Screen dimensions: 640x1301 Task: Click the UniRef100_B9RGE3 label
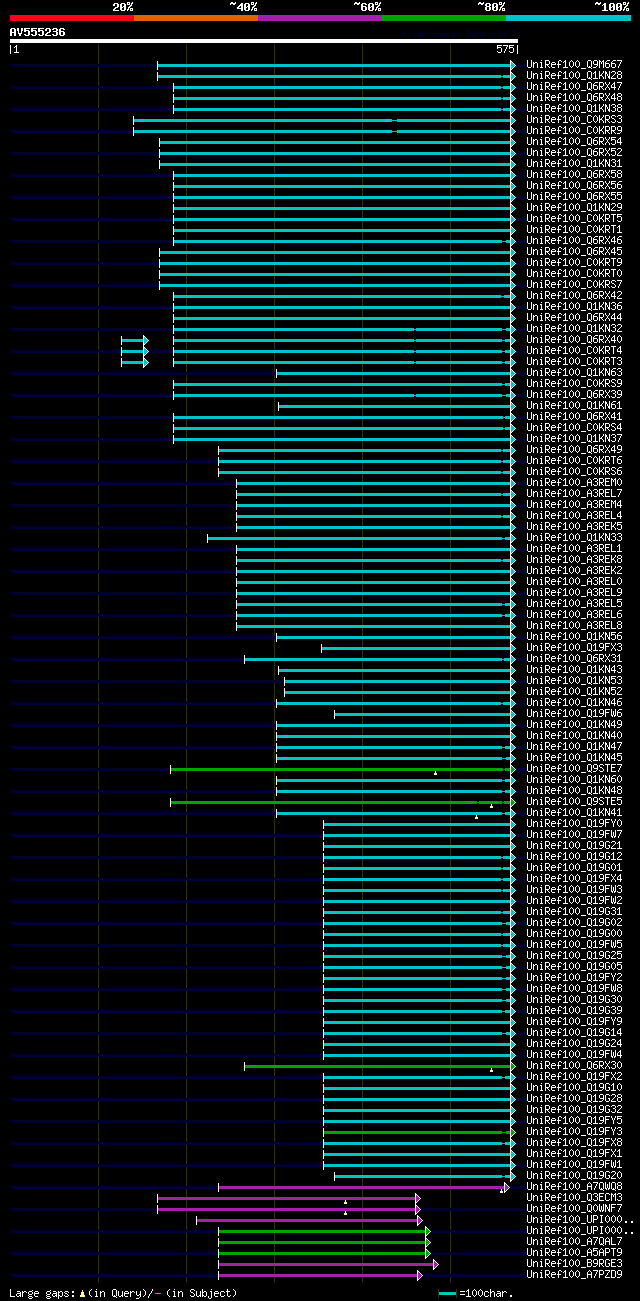574,1264
